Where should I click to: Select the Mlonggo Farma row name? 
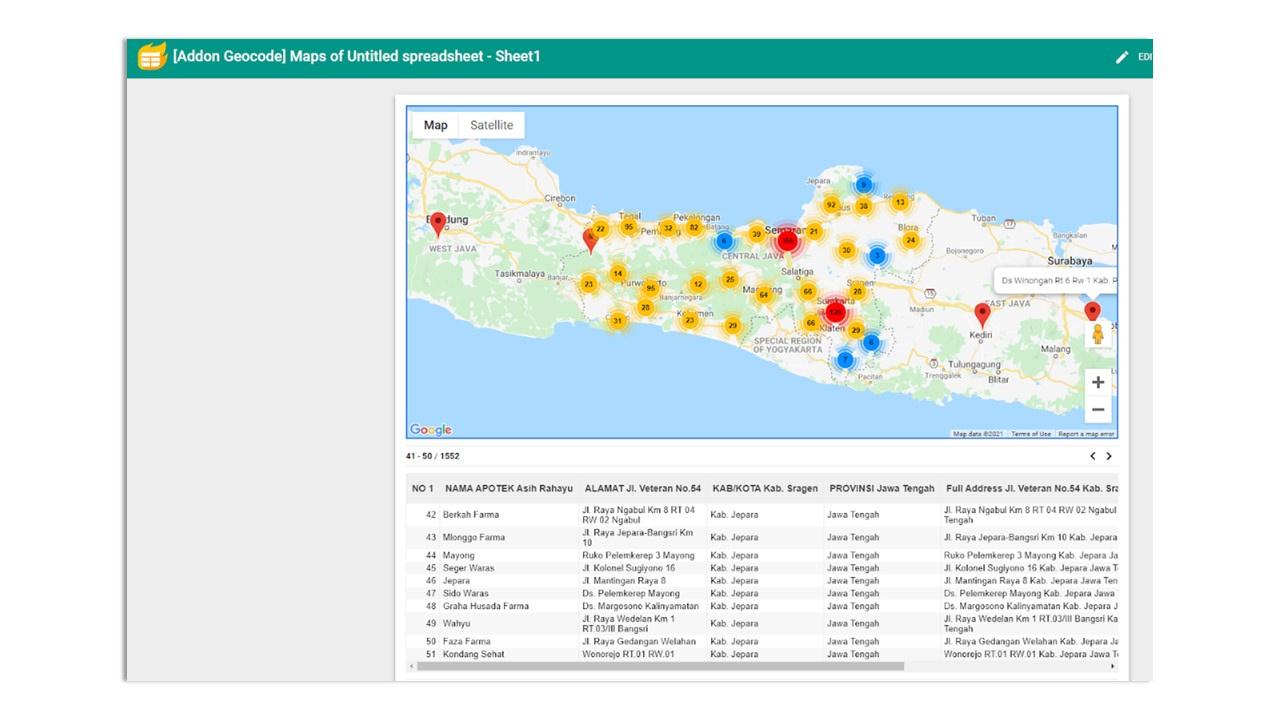[474, 538]
